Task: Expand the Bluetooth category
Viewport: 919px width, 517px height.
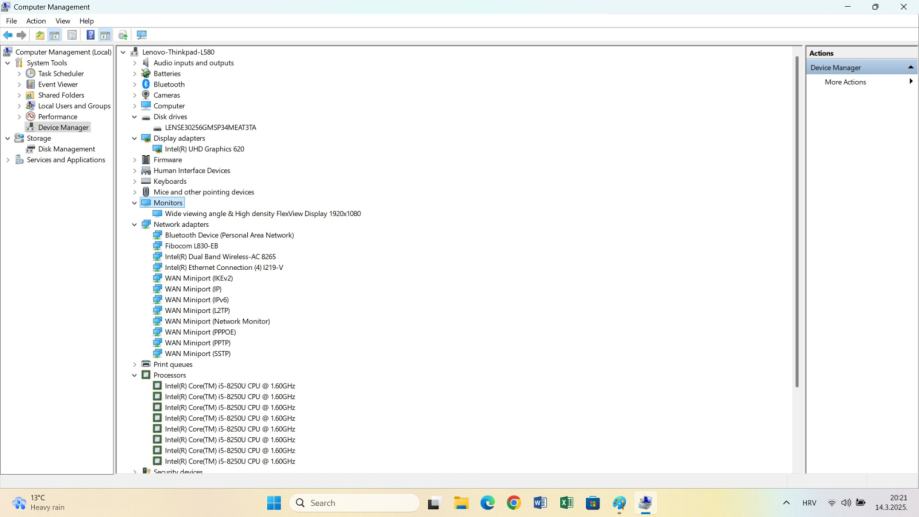Action: point(135,84)
